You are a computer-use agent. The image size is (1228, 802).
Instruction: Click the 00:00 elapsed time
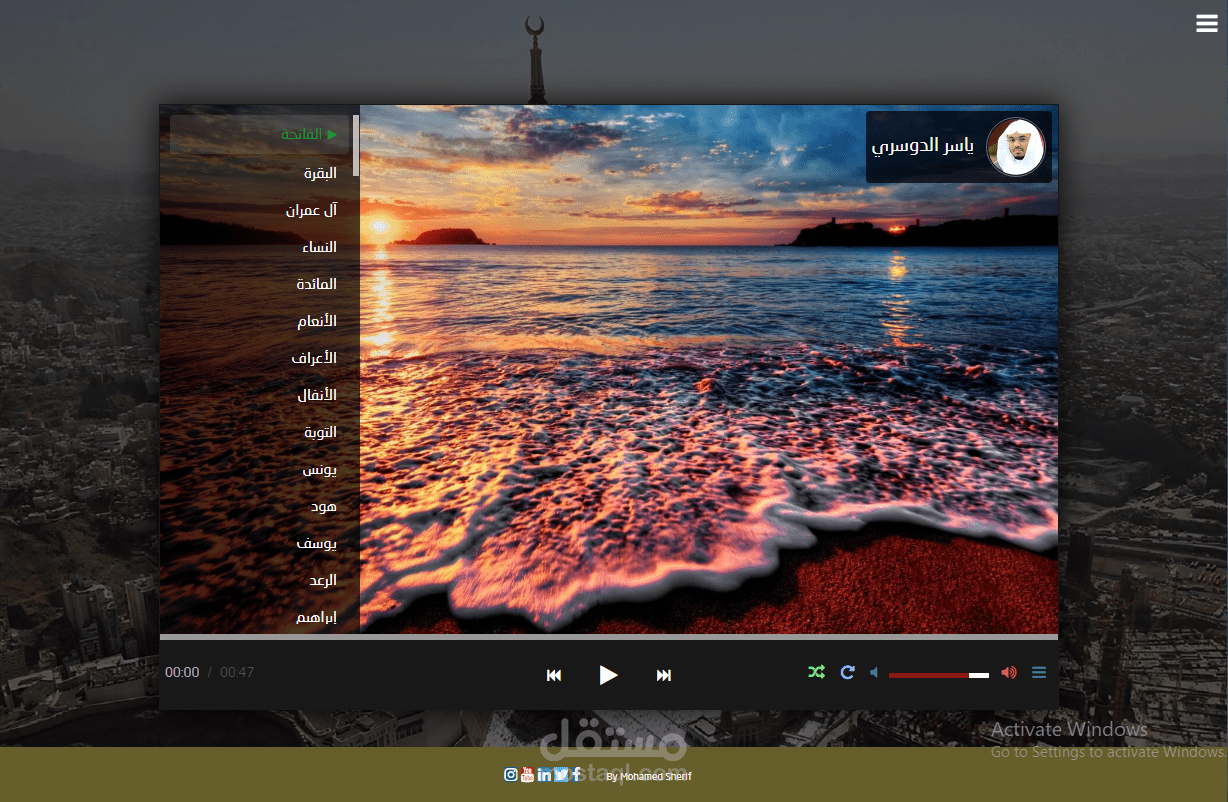182,672
